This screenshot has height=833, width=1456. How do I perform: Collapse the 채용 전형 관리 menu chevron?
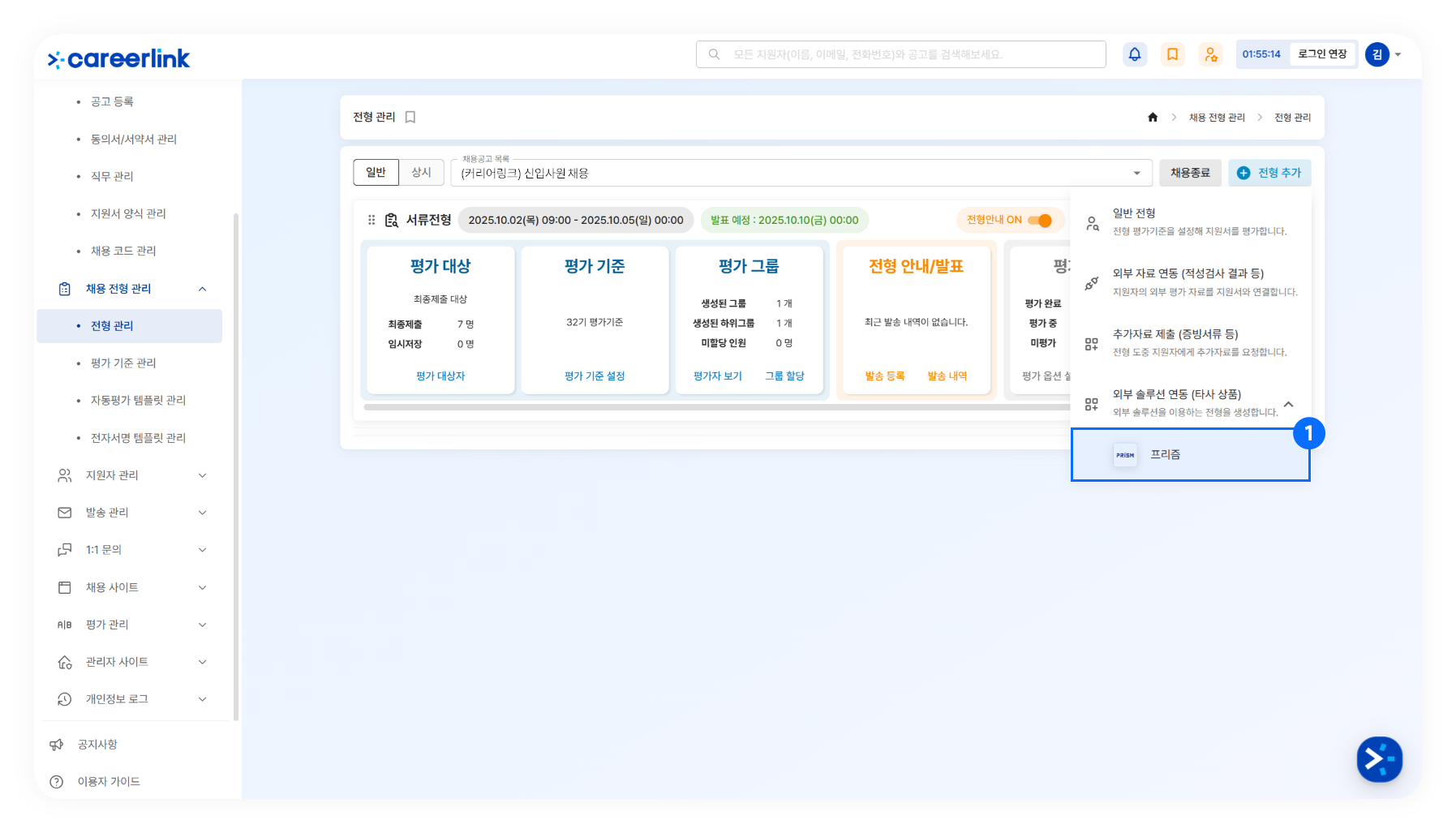click(203, 289)
